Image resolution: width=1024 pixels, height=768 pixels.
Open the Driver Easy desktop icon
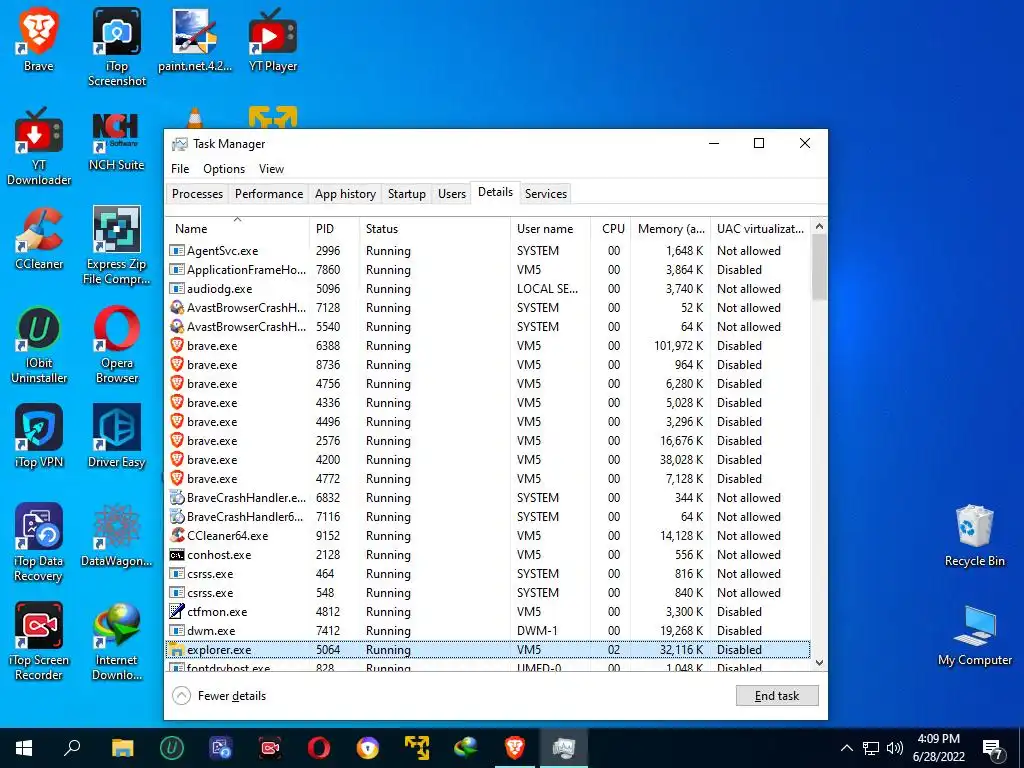(116, 436)
